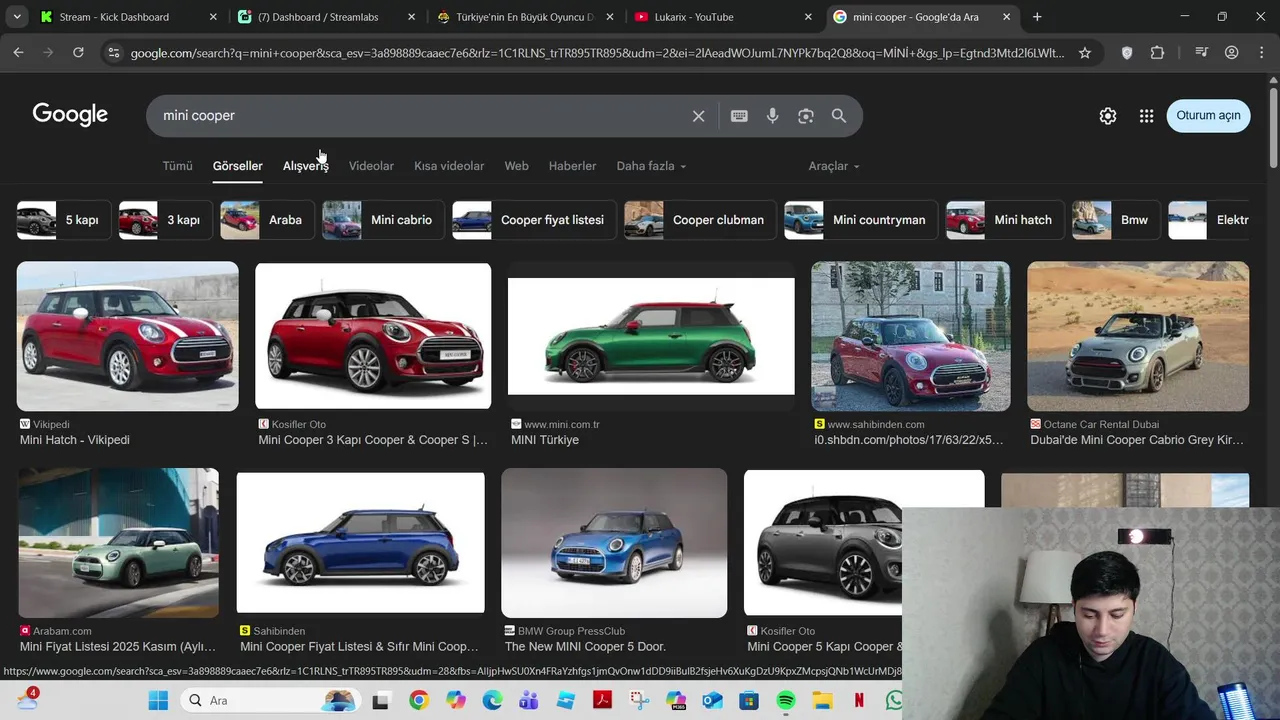Open Chrome extensions puzzle icon
This screenshot has height=720, width=1280.
tap(1157, 53)
